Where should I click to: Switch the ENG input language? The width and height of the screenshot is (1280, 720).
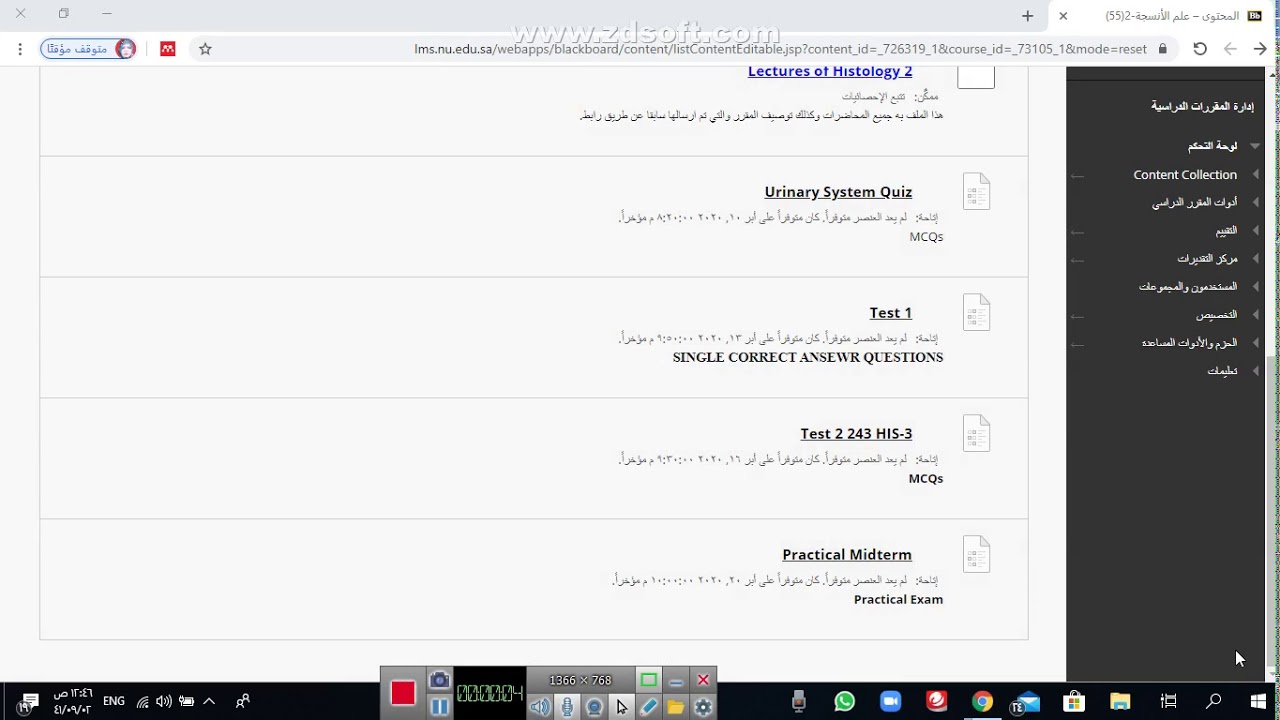114,702
